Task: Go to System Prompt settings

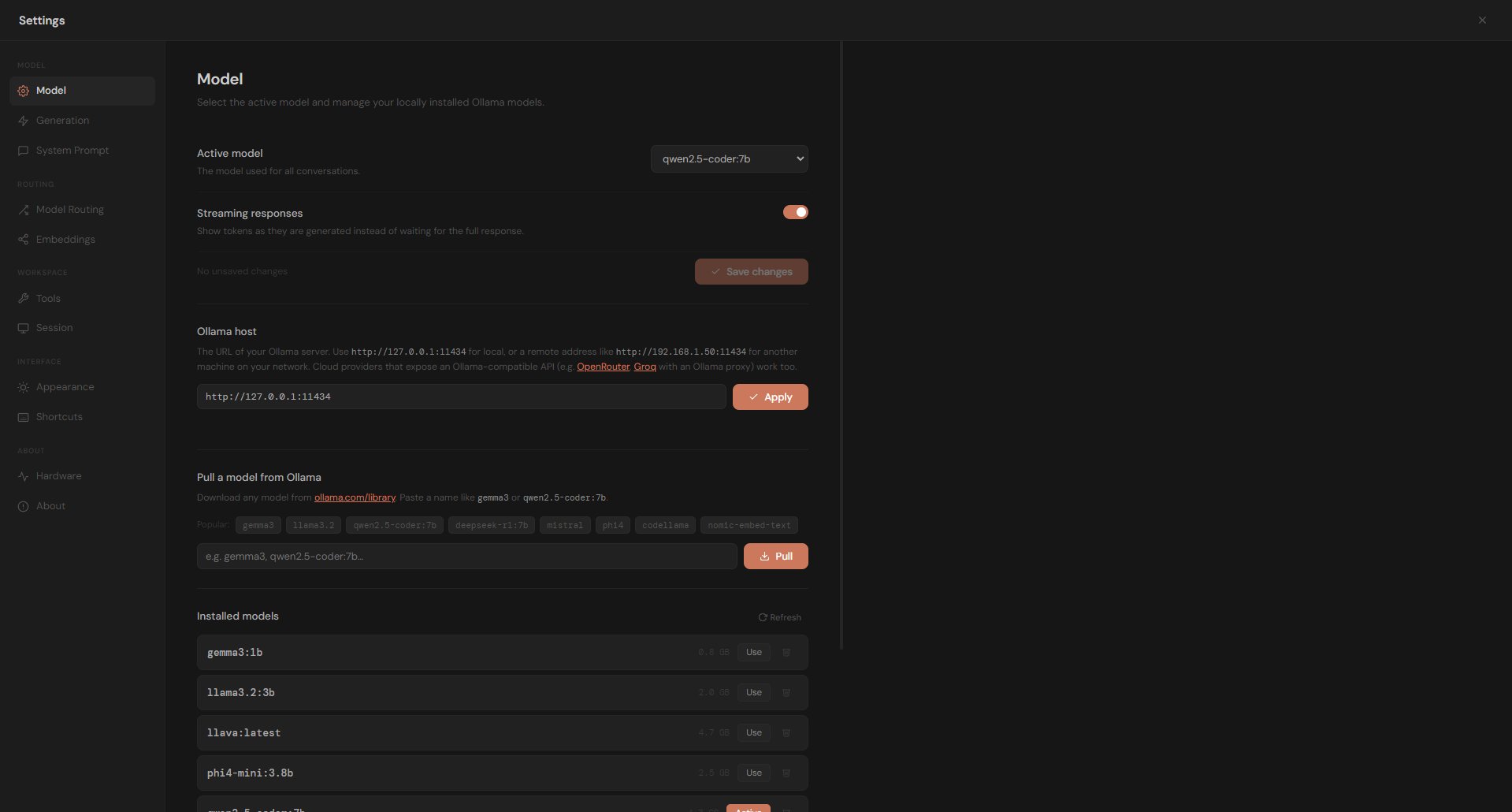Action: point(82,151)
